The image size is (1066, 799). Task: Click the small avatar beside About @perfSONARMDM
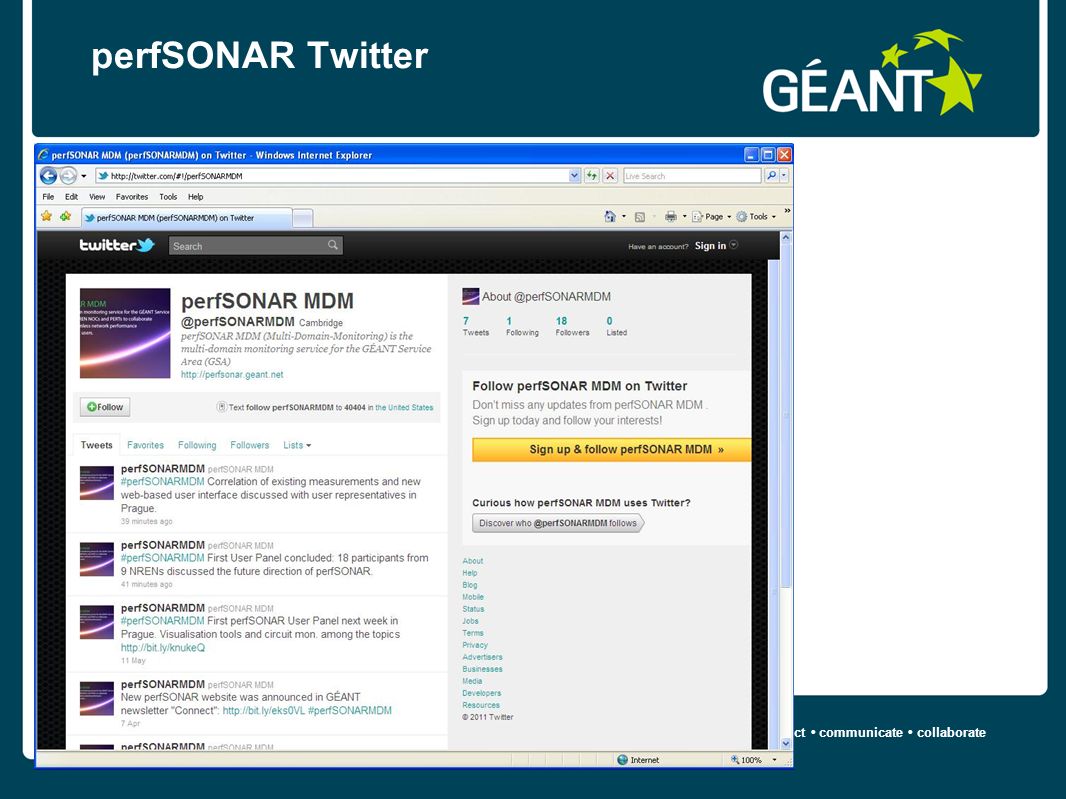[x=470, y=296]
